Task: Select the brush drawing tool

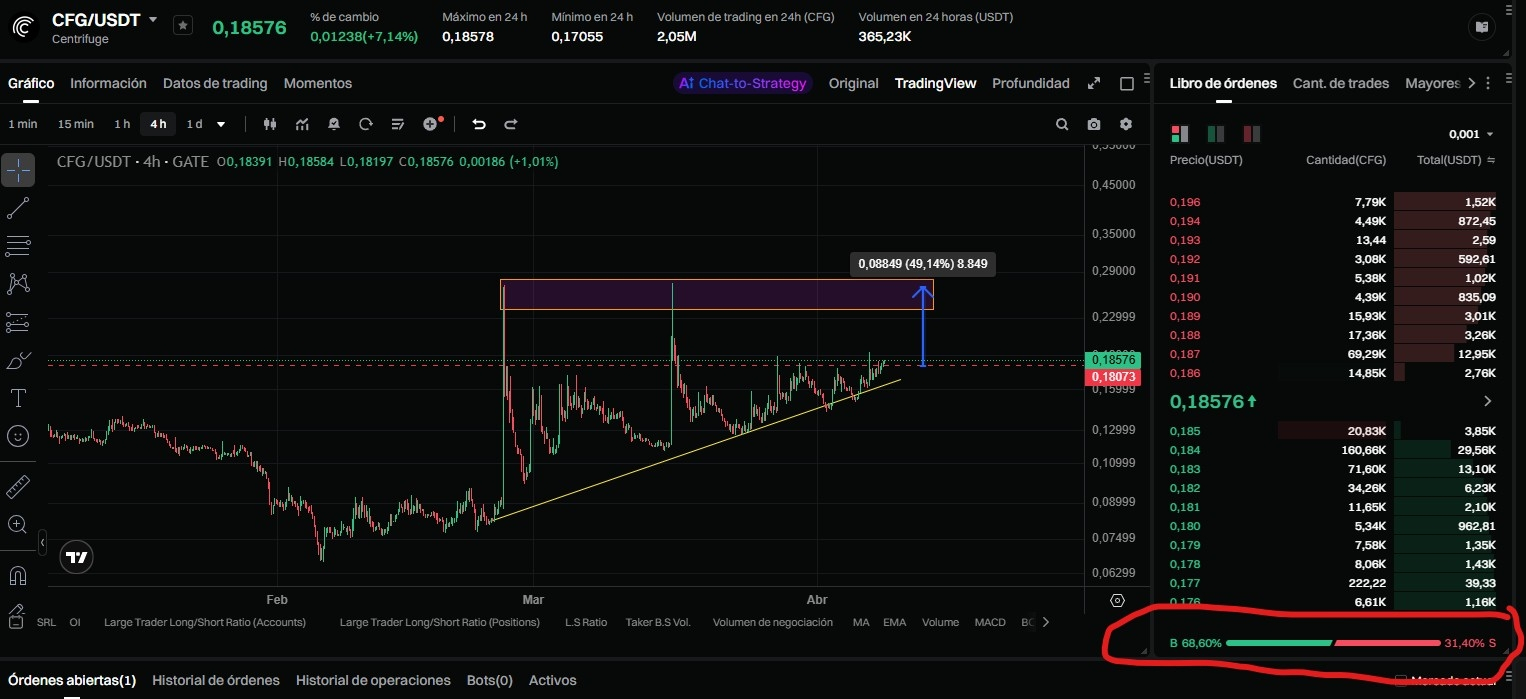Action: [x=18, y=360]
